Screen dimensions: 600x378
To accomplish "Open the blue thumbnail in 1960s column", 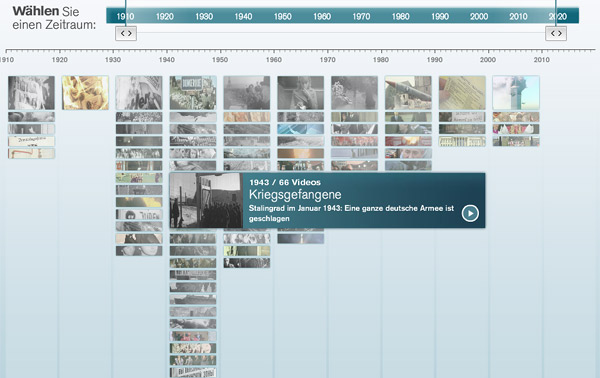I will (x=301, y=129).
